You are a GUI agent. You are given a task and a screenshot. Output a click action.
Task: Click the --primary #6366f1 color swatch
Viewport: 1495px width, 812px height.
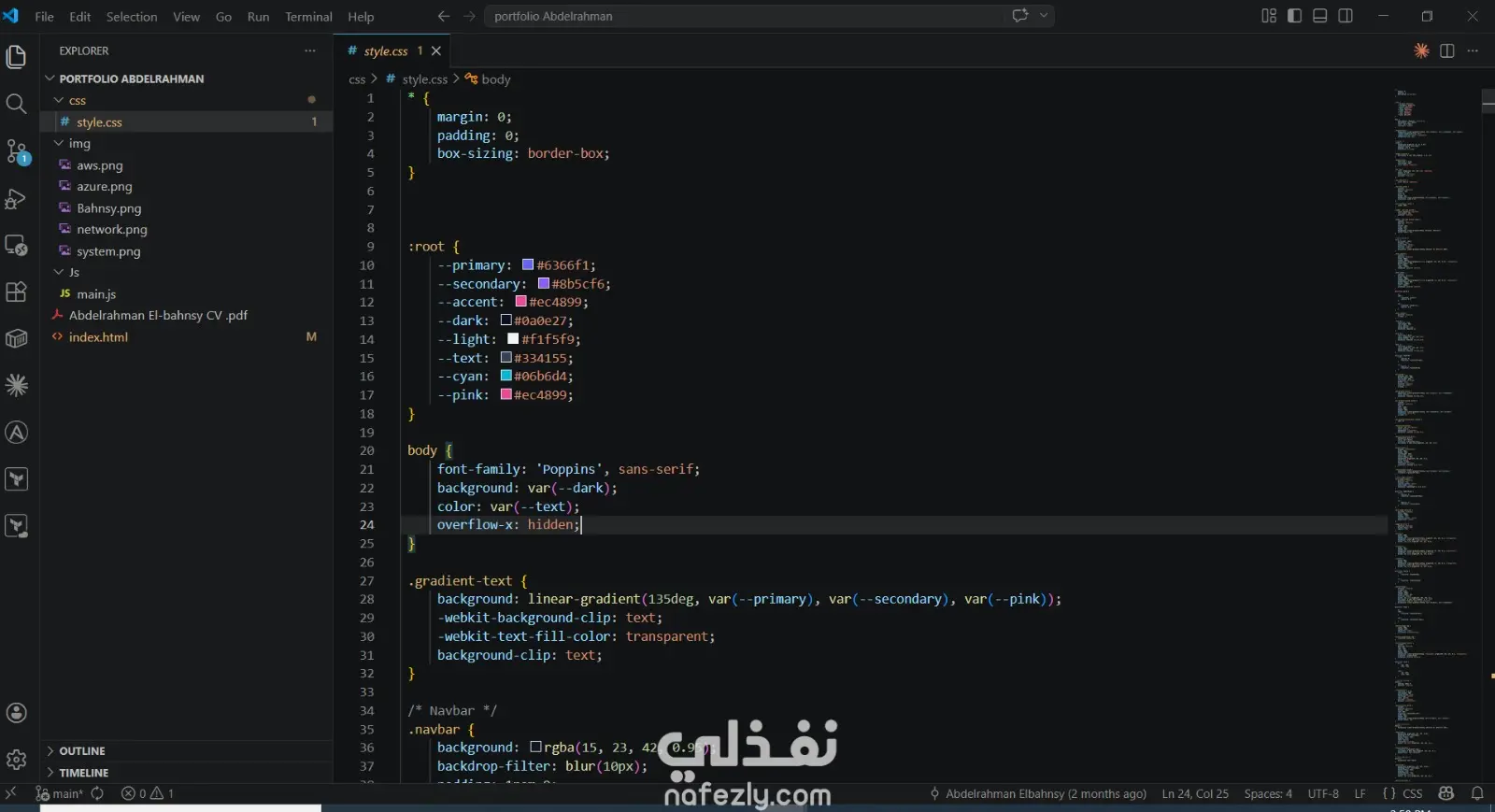528,264
